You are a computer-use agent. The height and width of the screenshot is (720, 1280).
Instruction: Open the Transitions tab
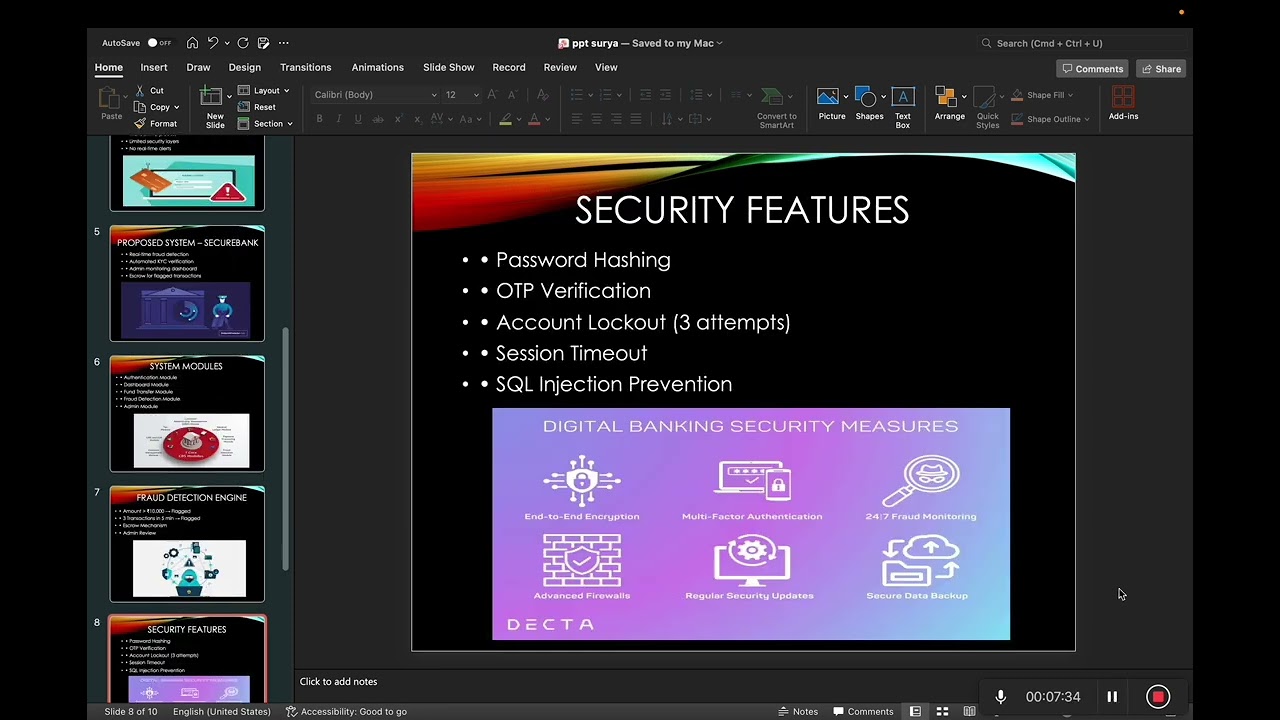click(305, 67)
